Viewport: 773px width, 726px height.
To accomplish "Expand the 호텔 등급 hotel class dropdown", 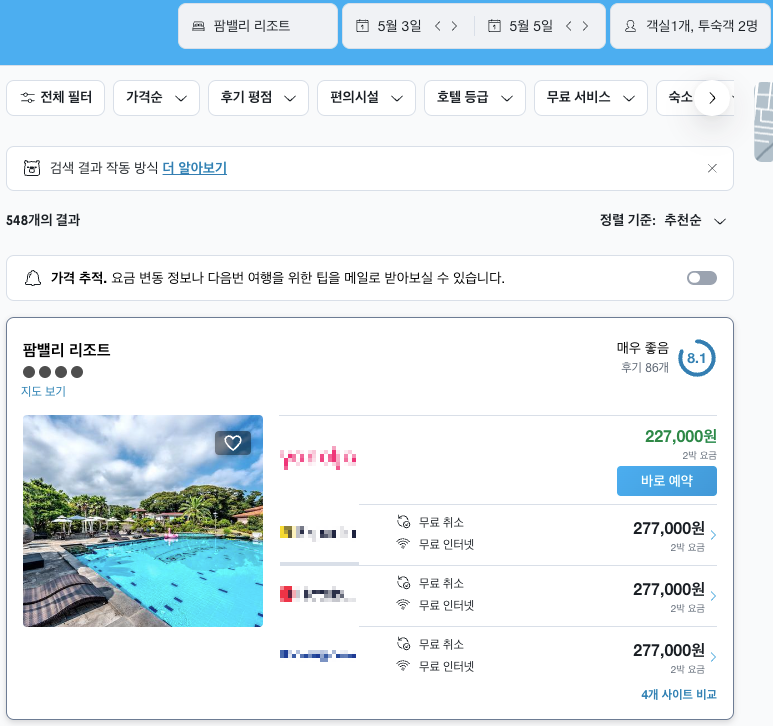I will (x=475, y=98).
